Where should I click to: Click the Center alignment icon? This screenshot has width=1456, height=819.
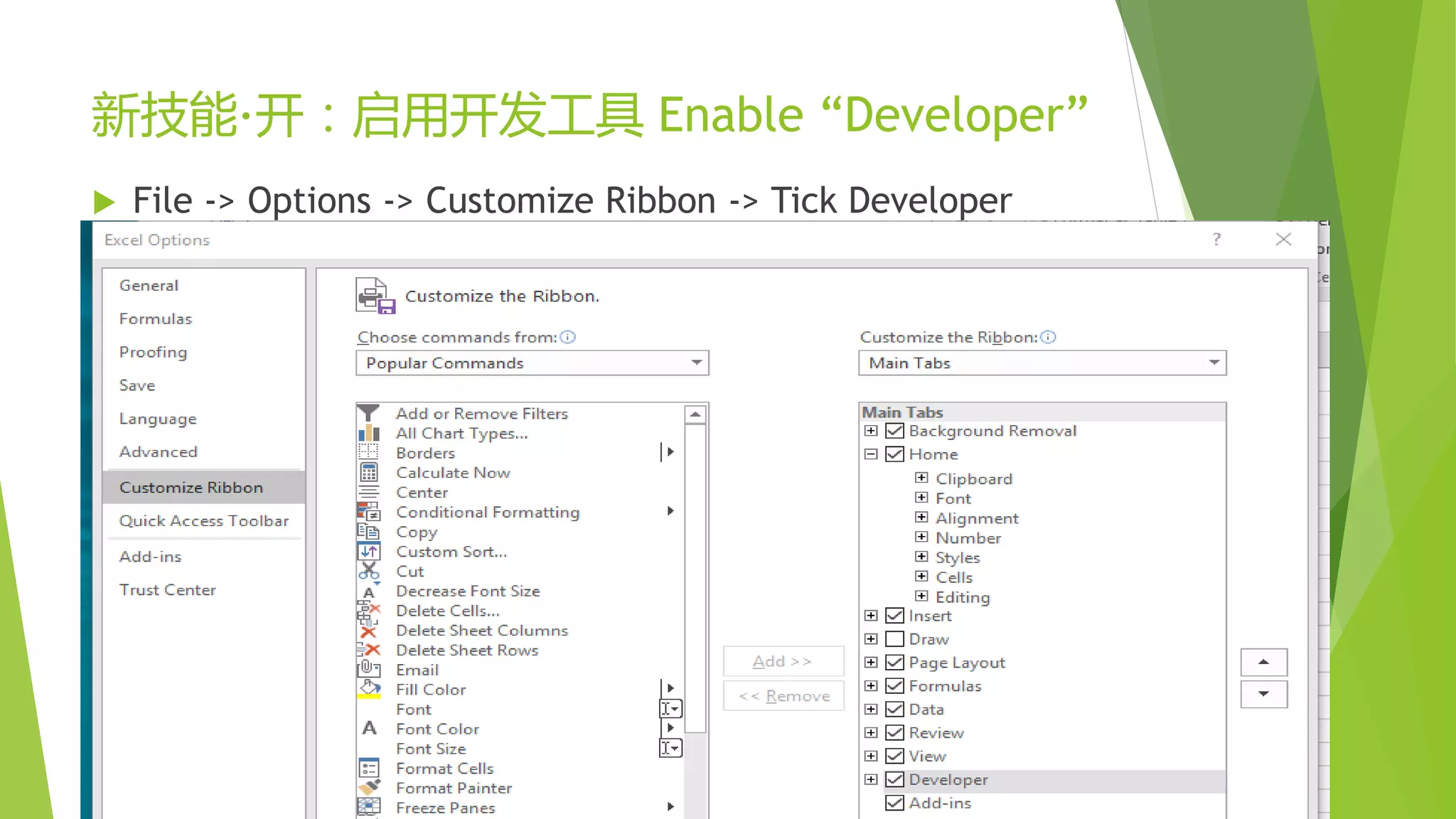[368, 492]
